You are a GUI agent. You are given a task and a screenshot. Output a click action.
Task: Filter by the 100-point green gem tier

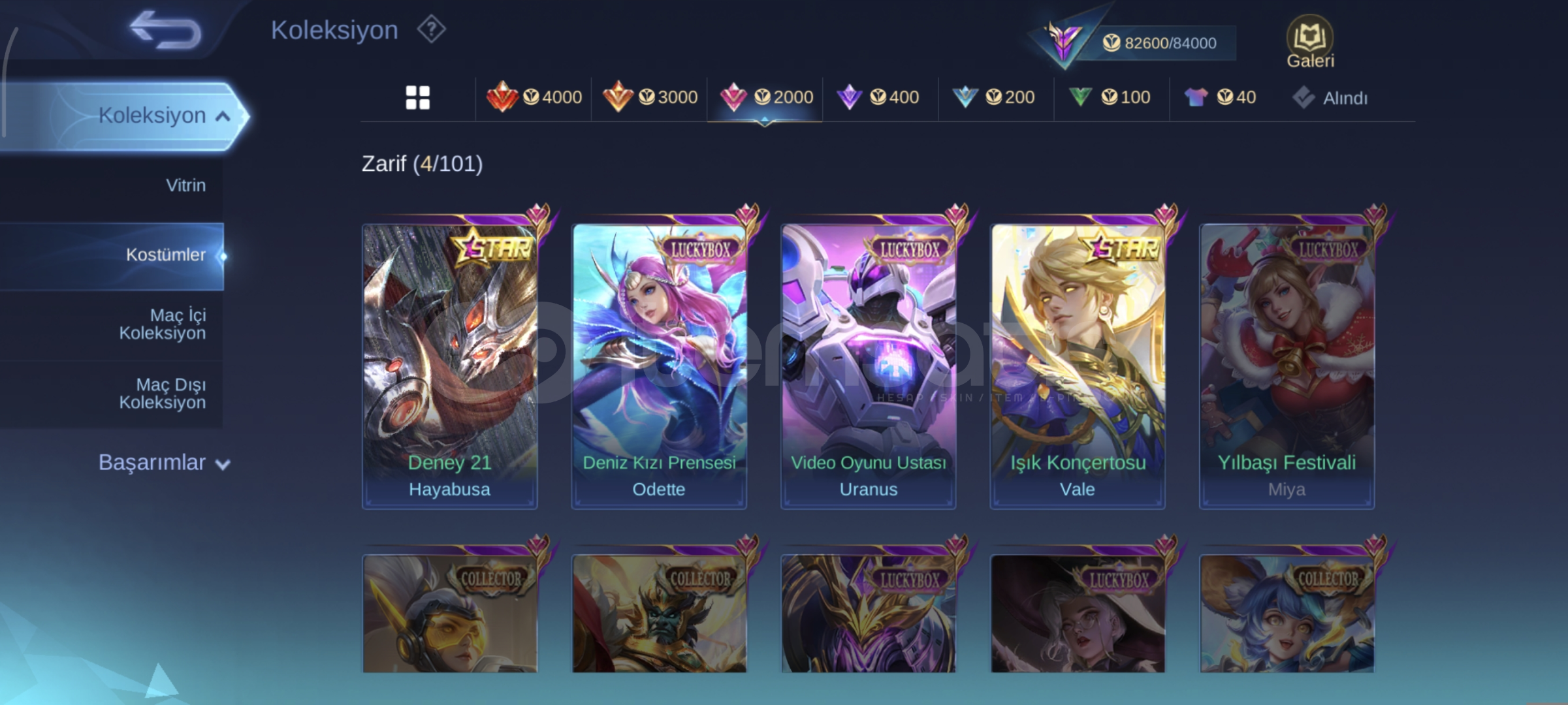click(1109, 97)
